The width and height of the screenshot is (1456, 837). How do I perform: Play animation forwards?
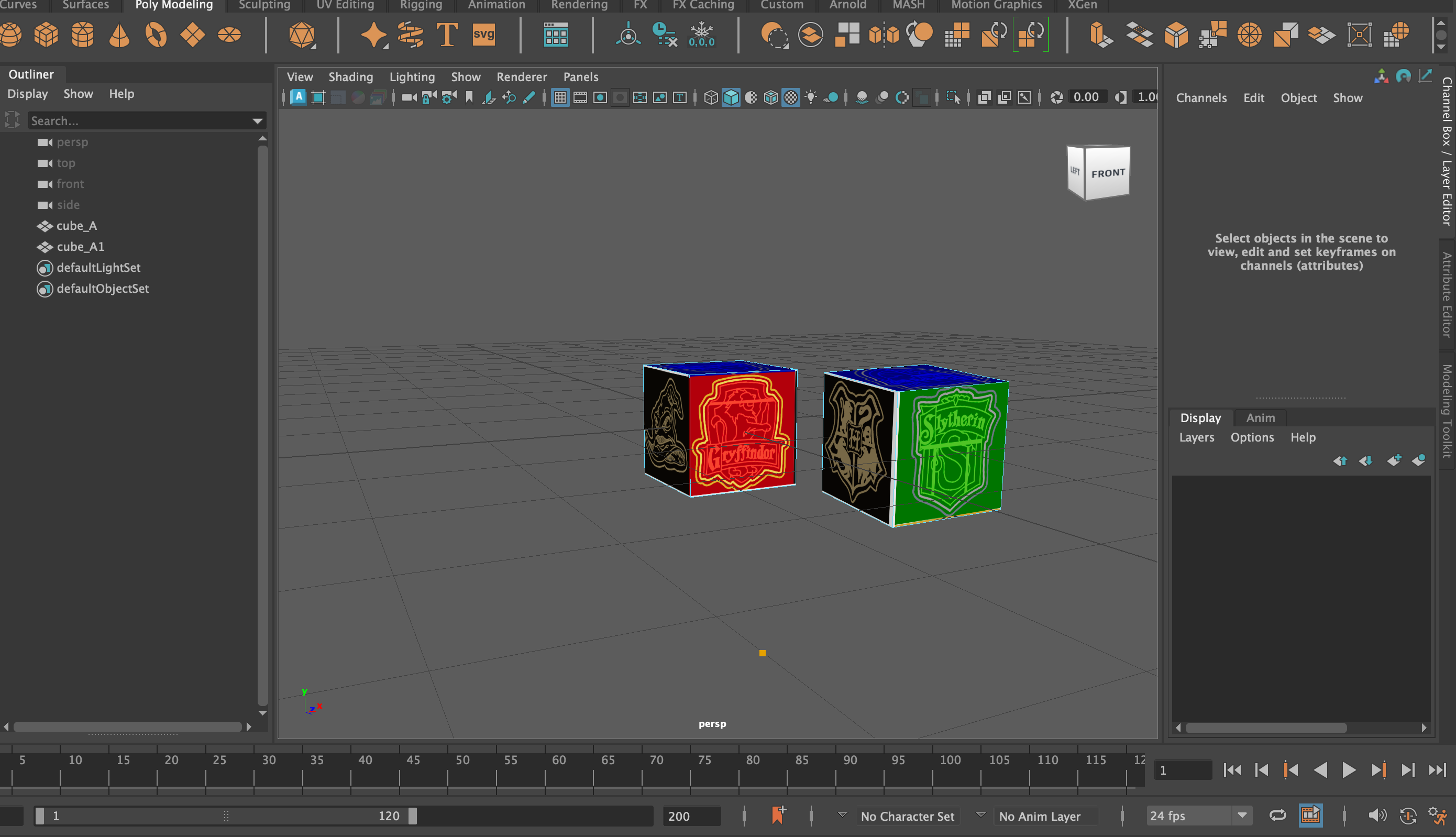point(1349,770)
